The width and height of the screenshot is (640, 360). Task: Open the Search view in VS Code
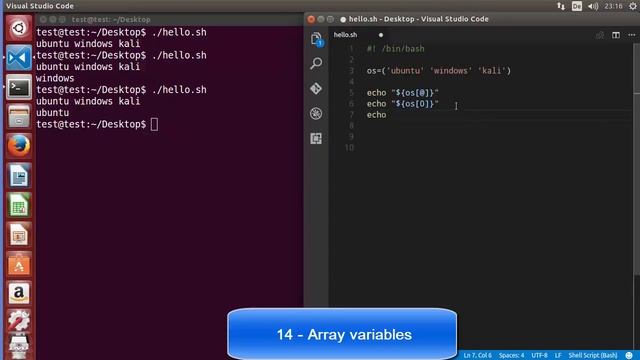click(x=316, y=63)
